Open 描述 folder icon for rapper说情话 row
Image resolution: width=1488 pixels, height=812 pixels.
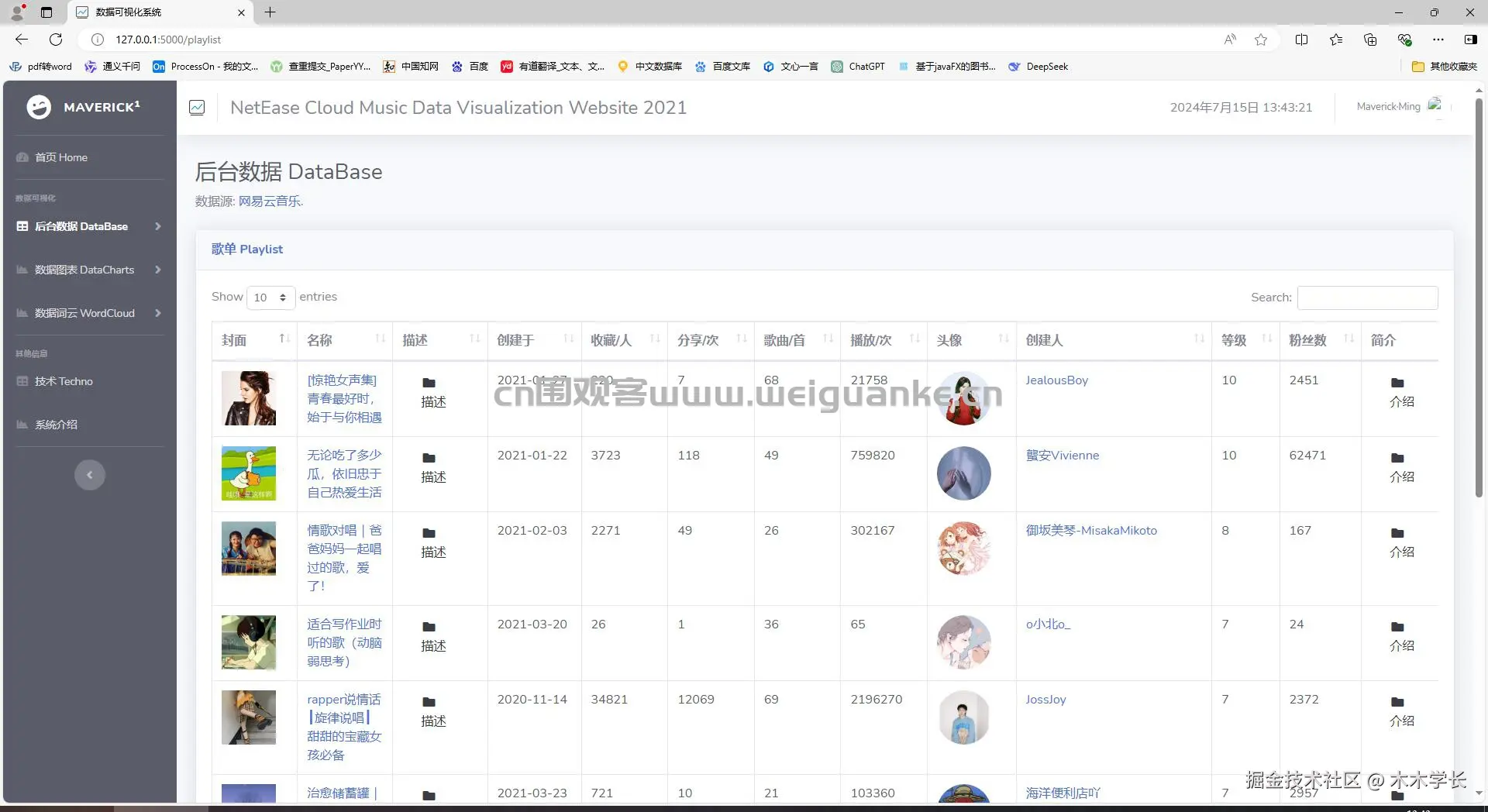point(429,702)
